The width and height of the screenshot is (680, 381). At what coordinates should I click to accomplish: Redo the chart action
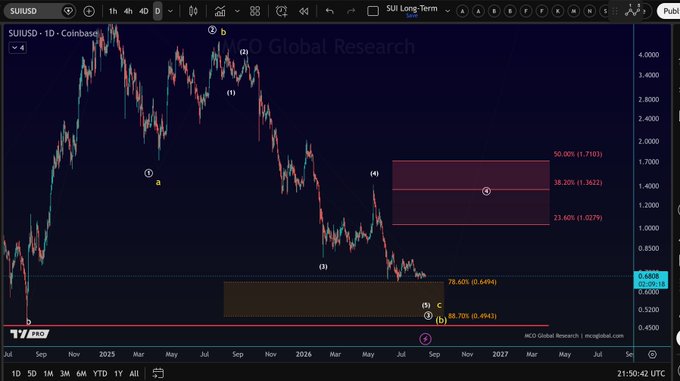coord(351,11)
